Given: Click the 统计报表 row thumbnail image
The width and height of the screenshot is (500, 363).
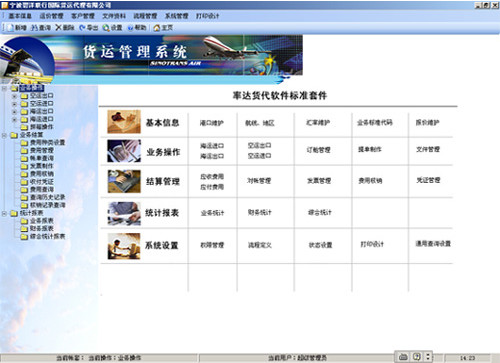Looking at the screenshot, I should (124, 213).
